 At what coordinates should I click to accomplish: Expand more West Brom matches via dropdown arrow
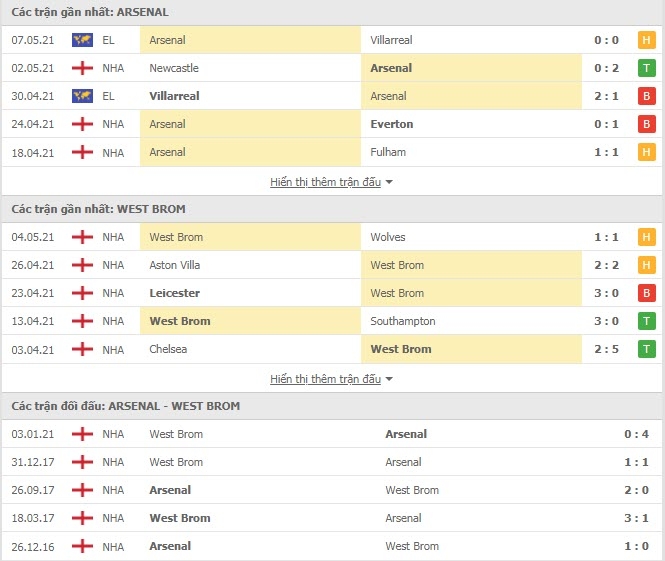pyautogui.click(x=389, y=379)
